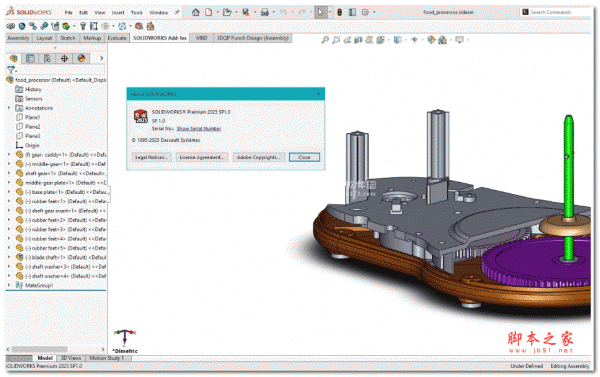Open the File menu
Image resolution: width=600 pixels, height=377 pixels.
(68, 13)
